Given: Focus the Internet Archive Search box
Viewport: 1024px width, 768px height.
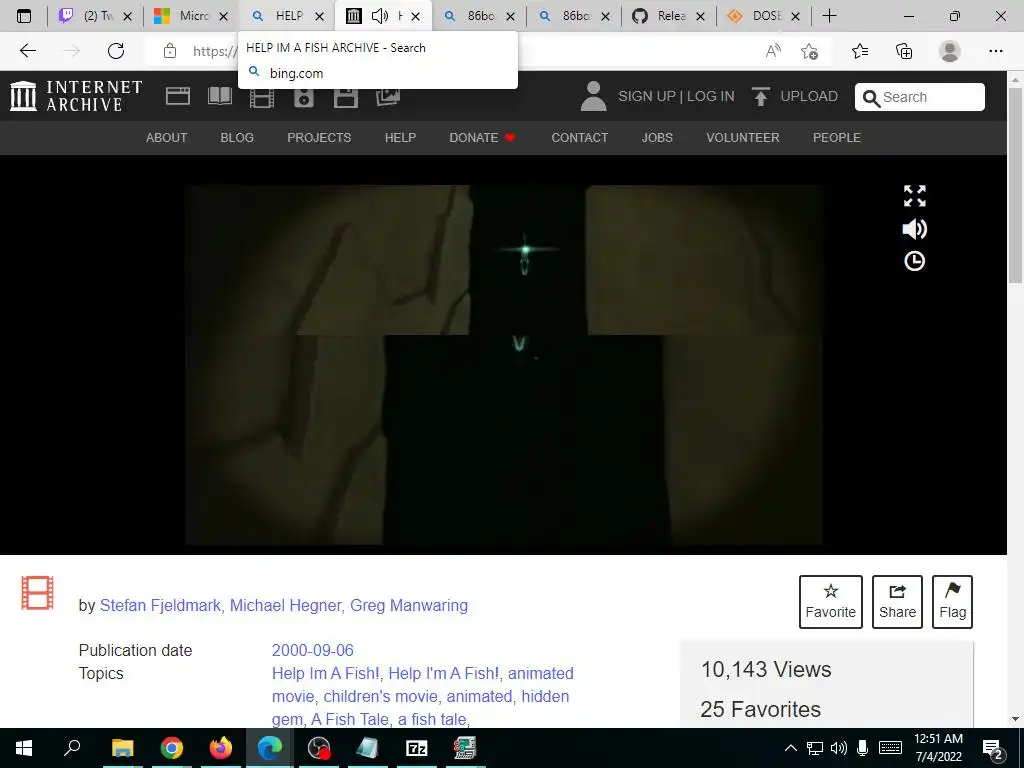Looking at the screenshot, I should 920,97.
